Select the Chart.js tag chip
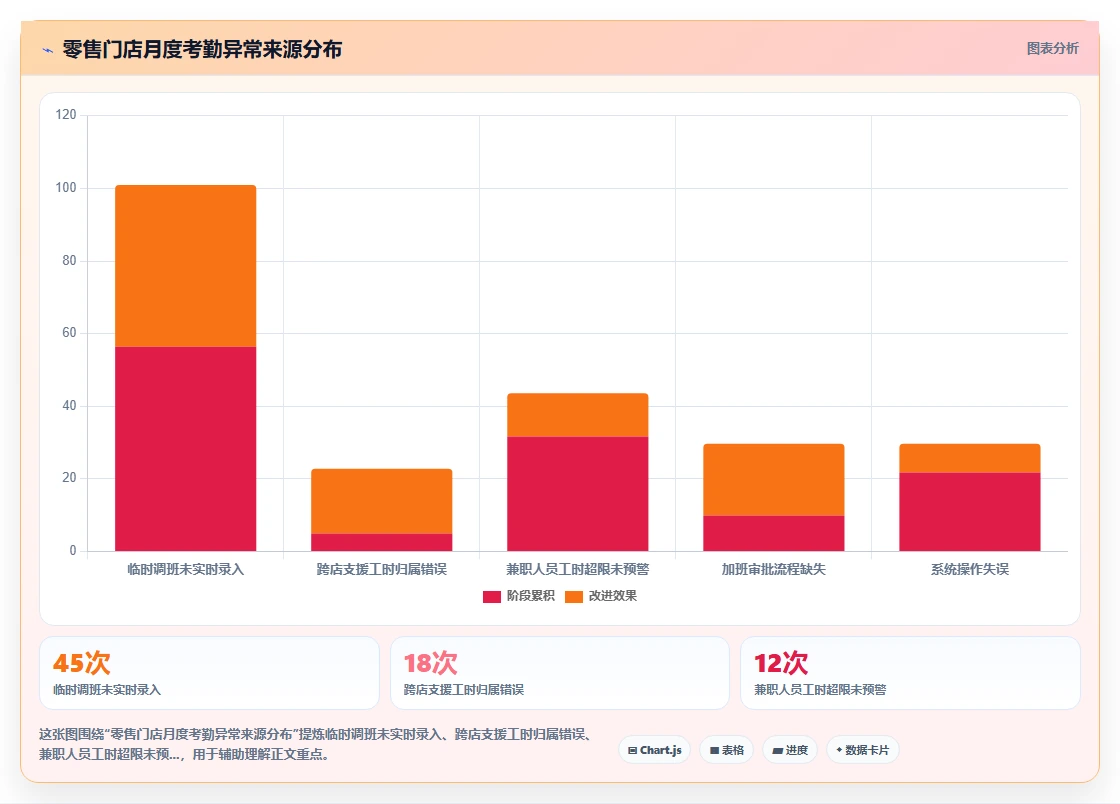Screen dimensions: 1120x804 654,750
